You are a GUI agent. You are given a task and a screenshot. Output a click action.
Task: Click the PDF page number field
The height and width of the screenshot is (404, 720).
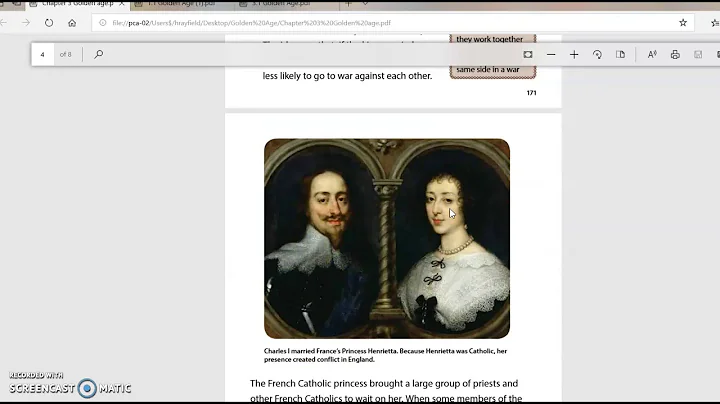pos(43,55)
